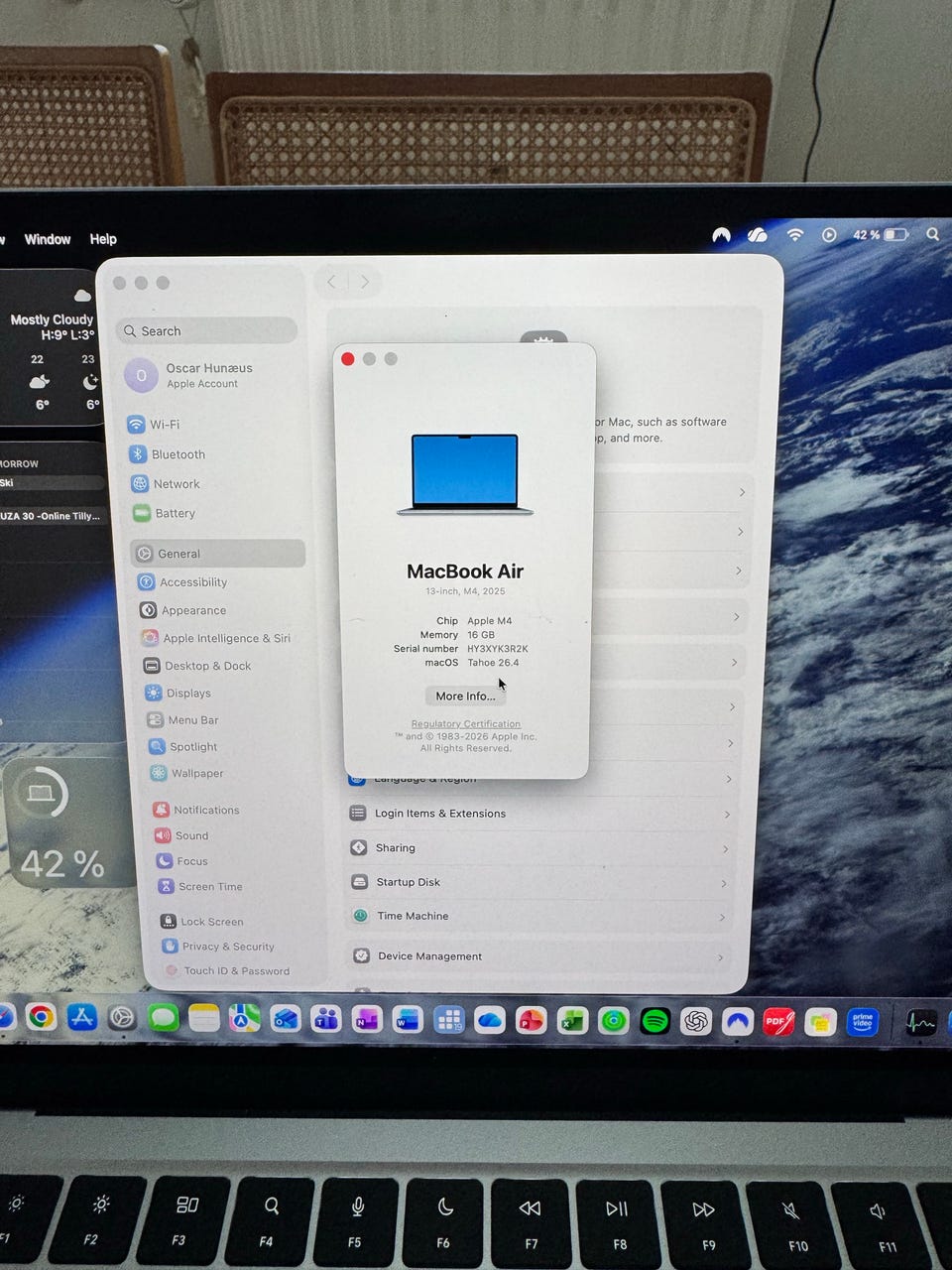Open Microsoft Excel from the Dock
The width and height of the screenshot is (952, 1270).
572,1021
